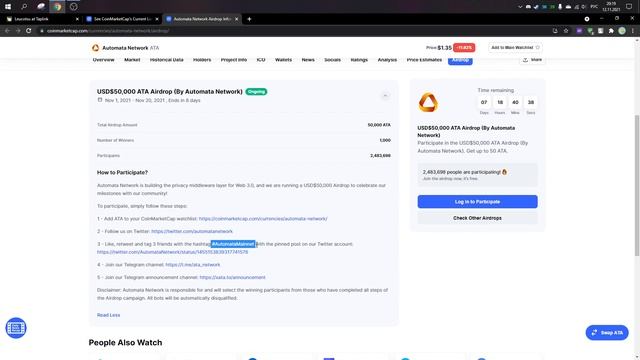Close the See CoinMarketCap's Current tab
The height and width of the screenshot is (360, 640).
point(157,19)
